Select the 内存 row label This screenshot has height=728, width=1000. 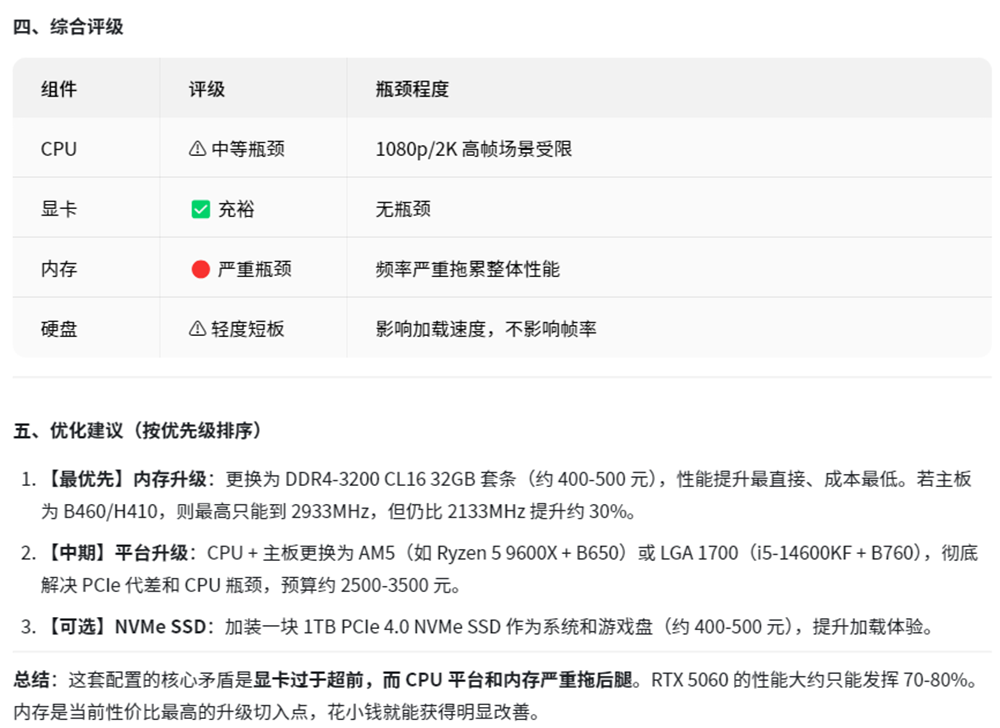point(59,269)
